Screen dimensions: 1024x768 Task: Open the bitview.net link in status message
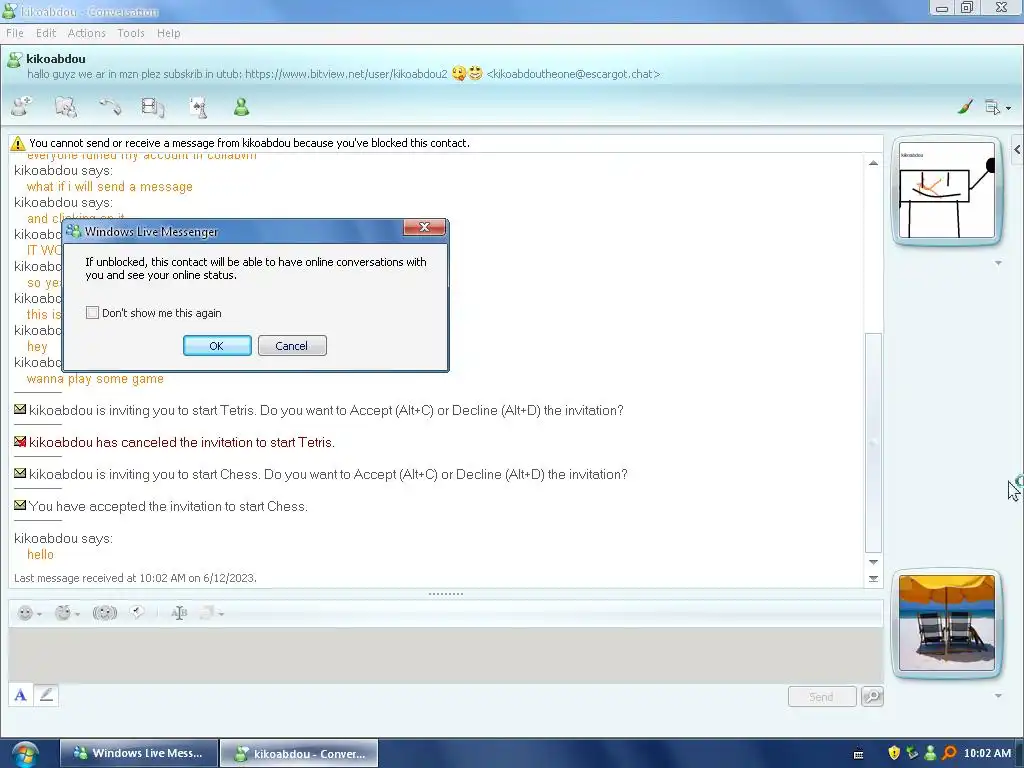pos(346,74)
